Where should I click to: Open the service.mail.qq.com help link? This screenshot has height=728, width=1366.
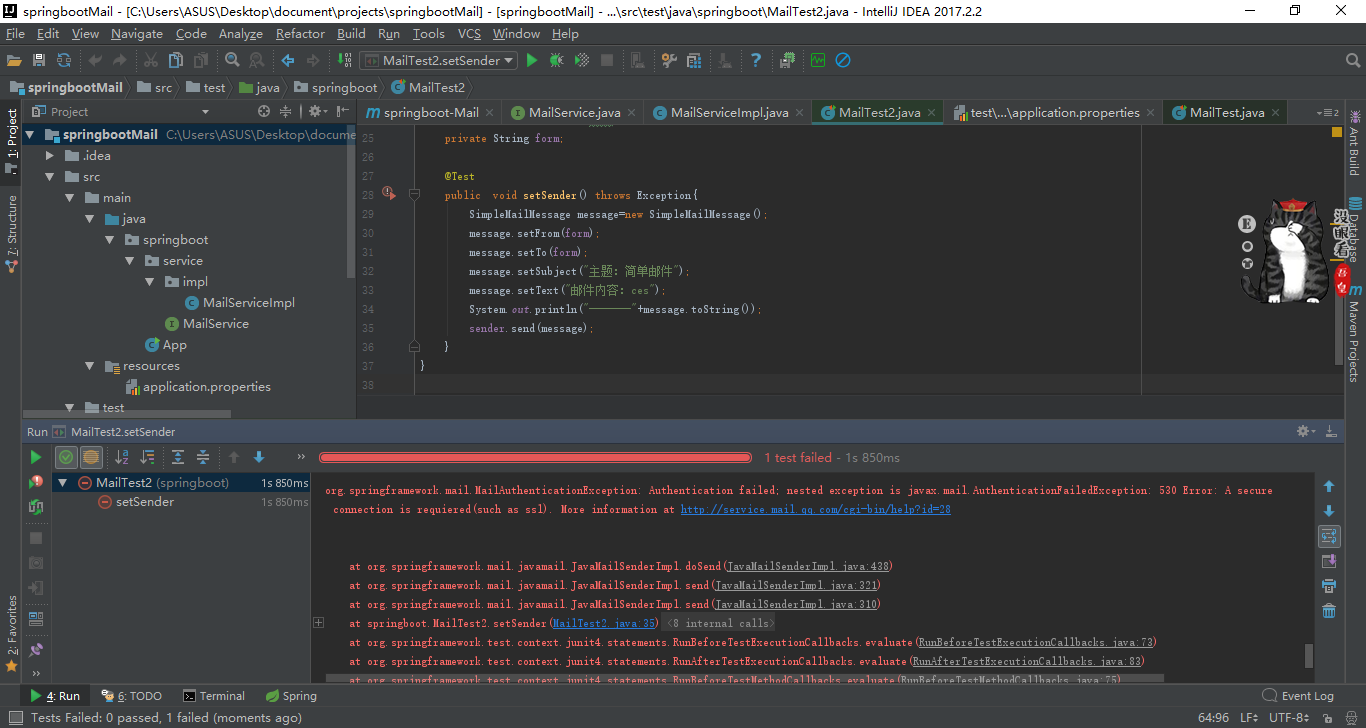[x=815, y=509]
